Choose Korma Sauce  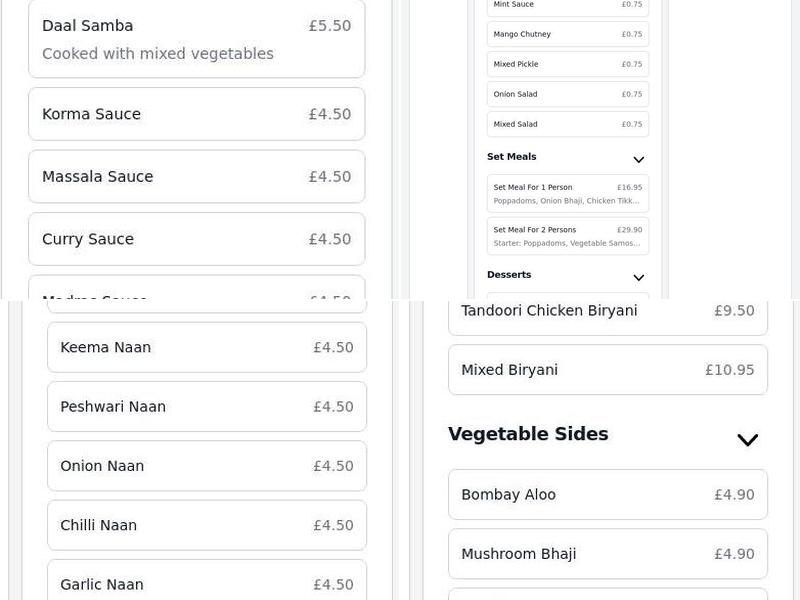(x=196, y=114)
